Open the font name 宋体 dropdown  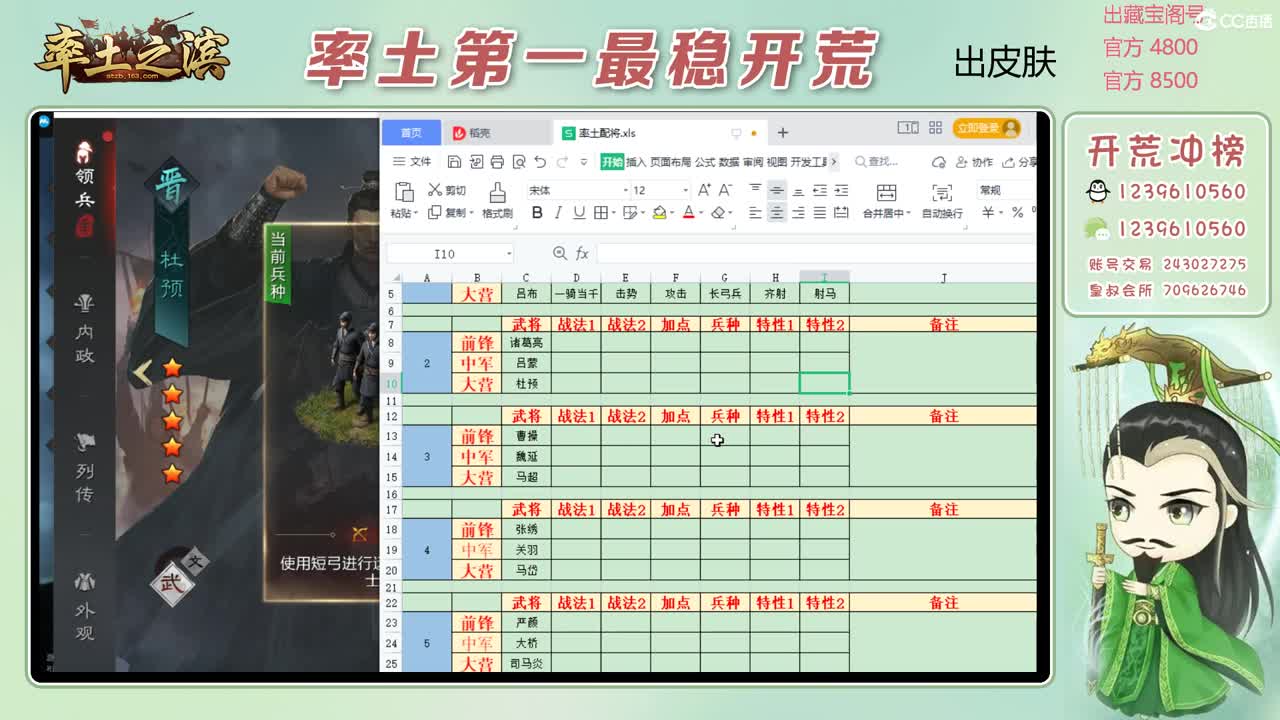click(626, 190)
